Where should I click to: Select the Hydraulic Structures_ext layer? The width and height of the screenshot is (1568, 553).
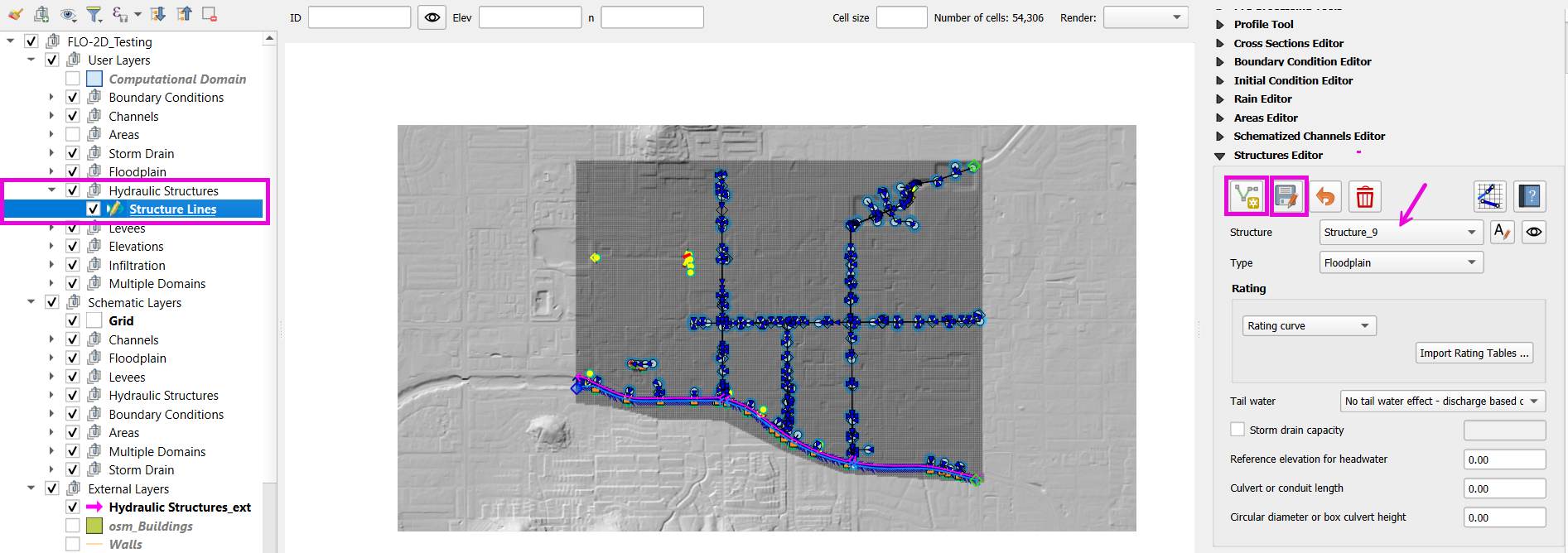click(179, 507)
